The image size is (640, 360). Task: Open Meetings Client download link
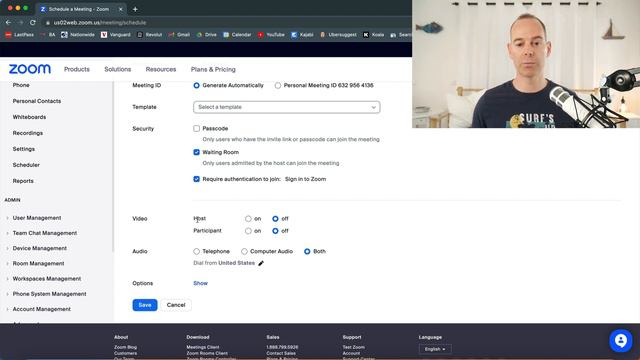pos(203,347)
